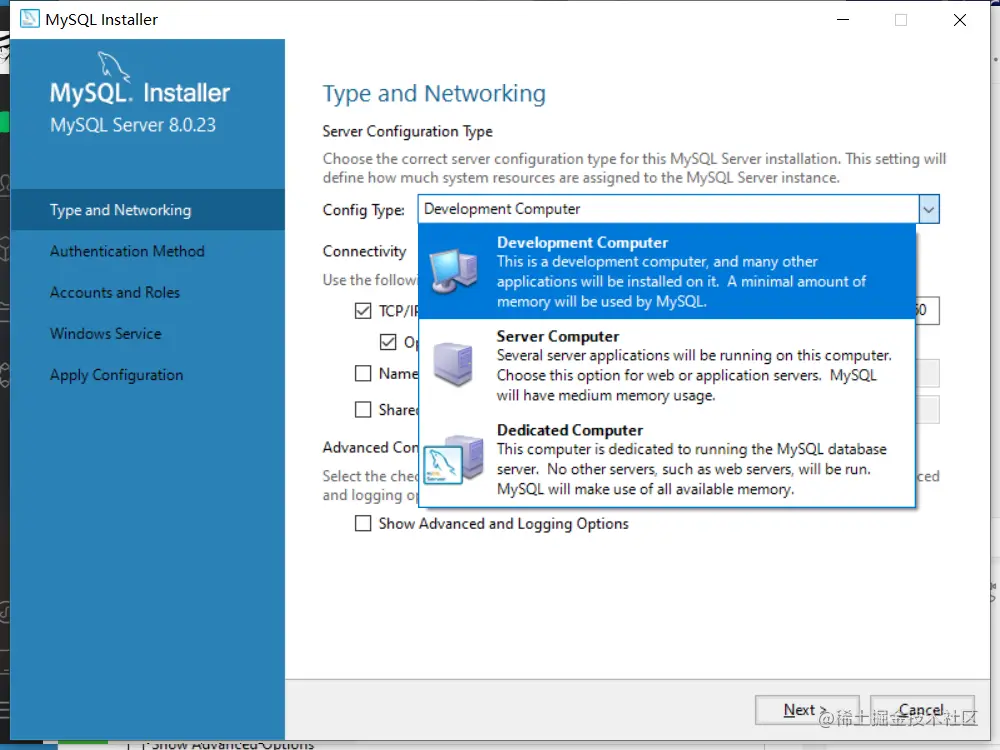Select Development Computer option in list
This screenshot has width=1000, height=750.
(667, 272)
